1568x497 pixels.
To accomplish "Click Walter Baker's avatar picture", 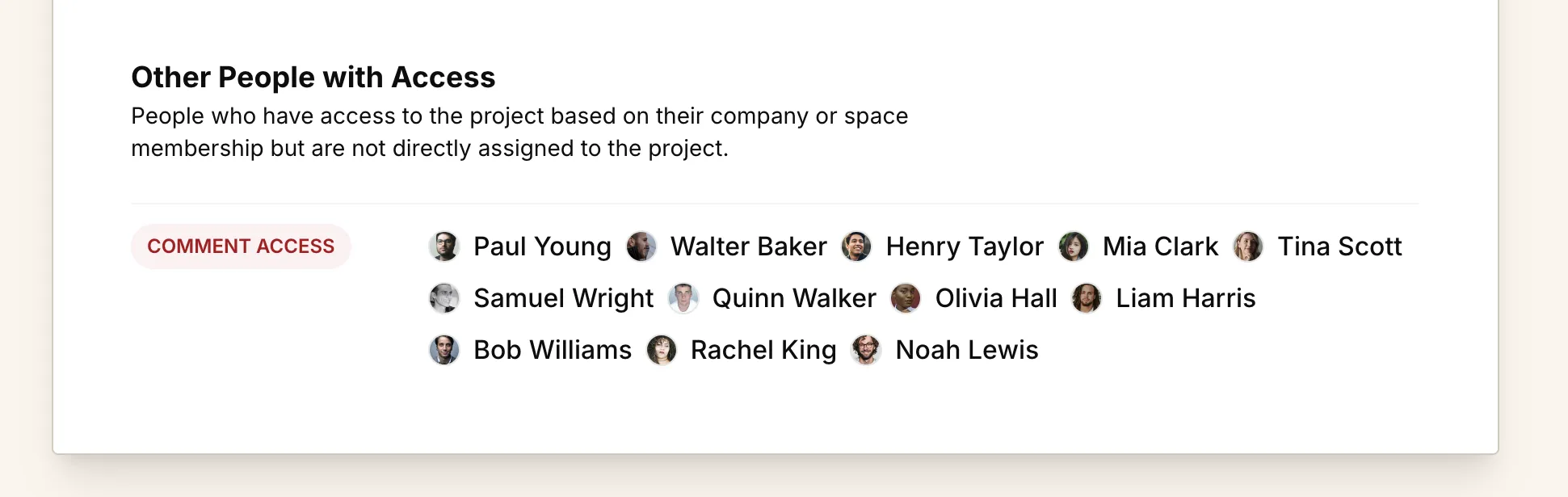I will (642, 246).
